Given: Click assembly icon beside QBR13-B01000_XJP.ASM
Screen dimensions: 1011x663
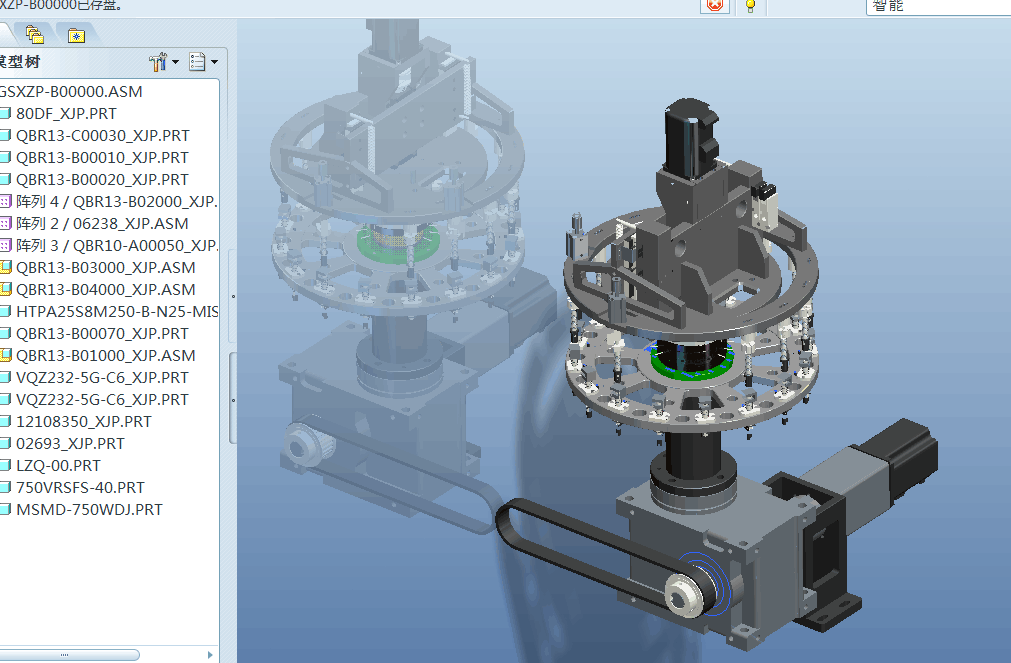Looking at the screenshot, I should [5, 355].
